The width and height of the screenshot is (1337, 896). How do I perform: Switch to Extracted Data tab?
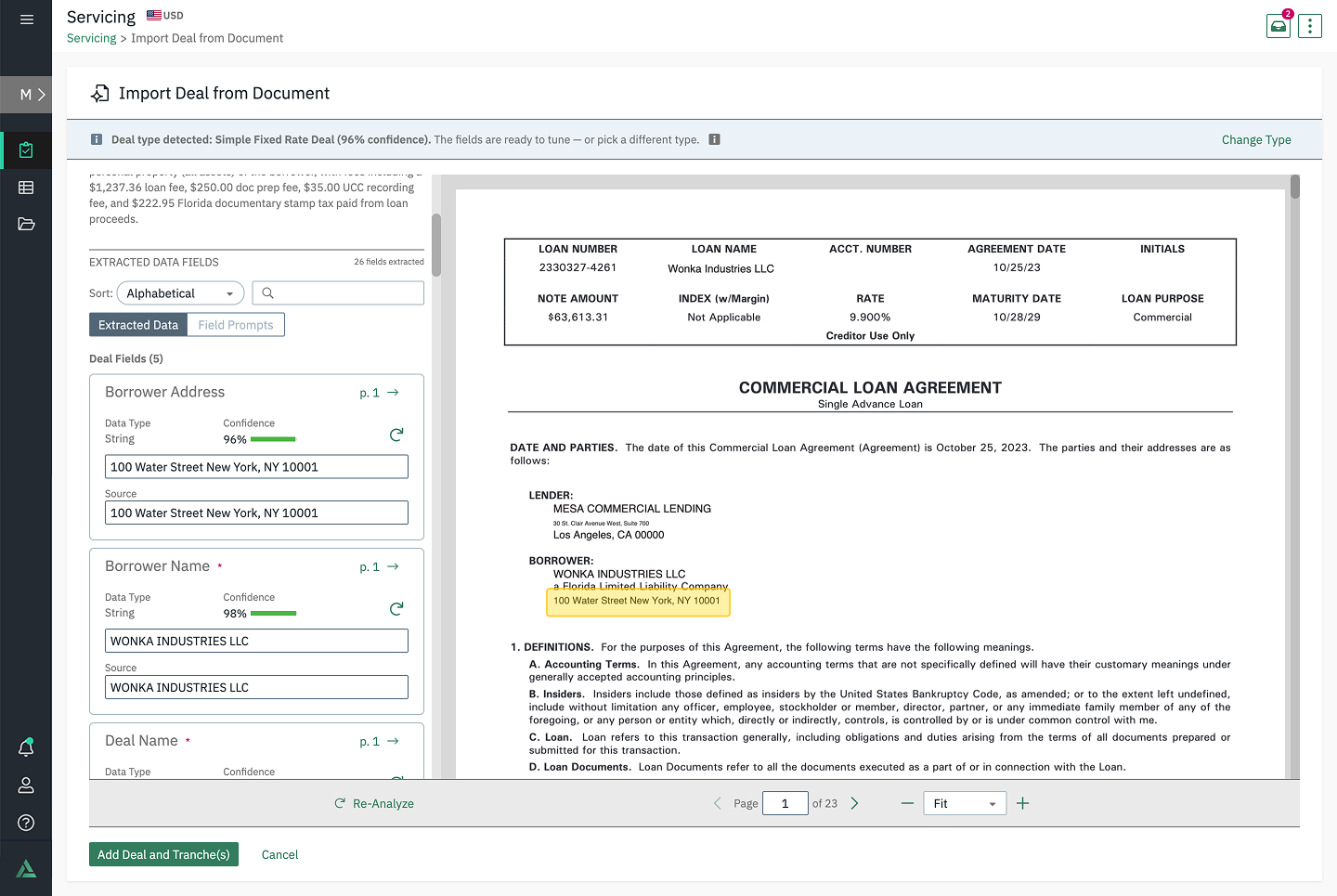(x=138, y=325)
